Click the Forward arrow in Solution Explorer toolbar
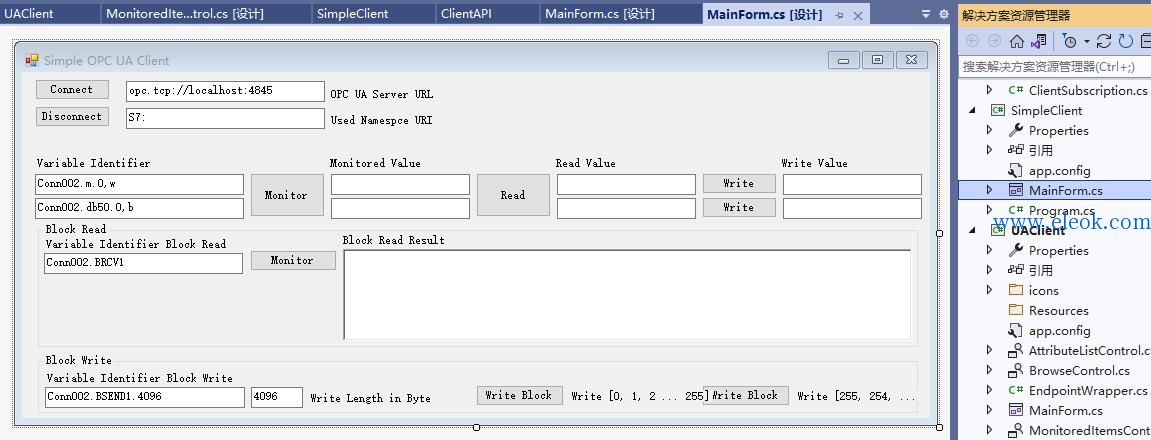 (994, 41)
